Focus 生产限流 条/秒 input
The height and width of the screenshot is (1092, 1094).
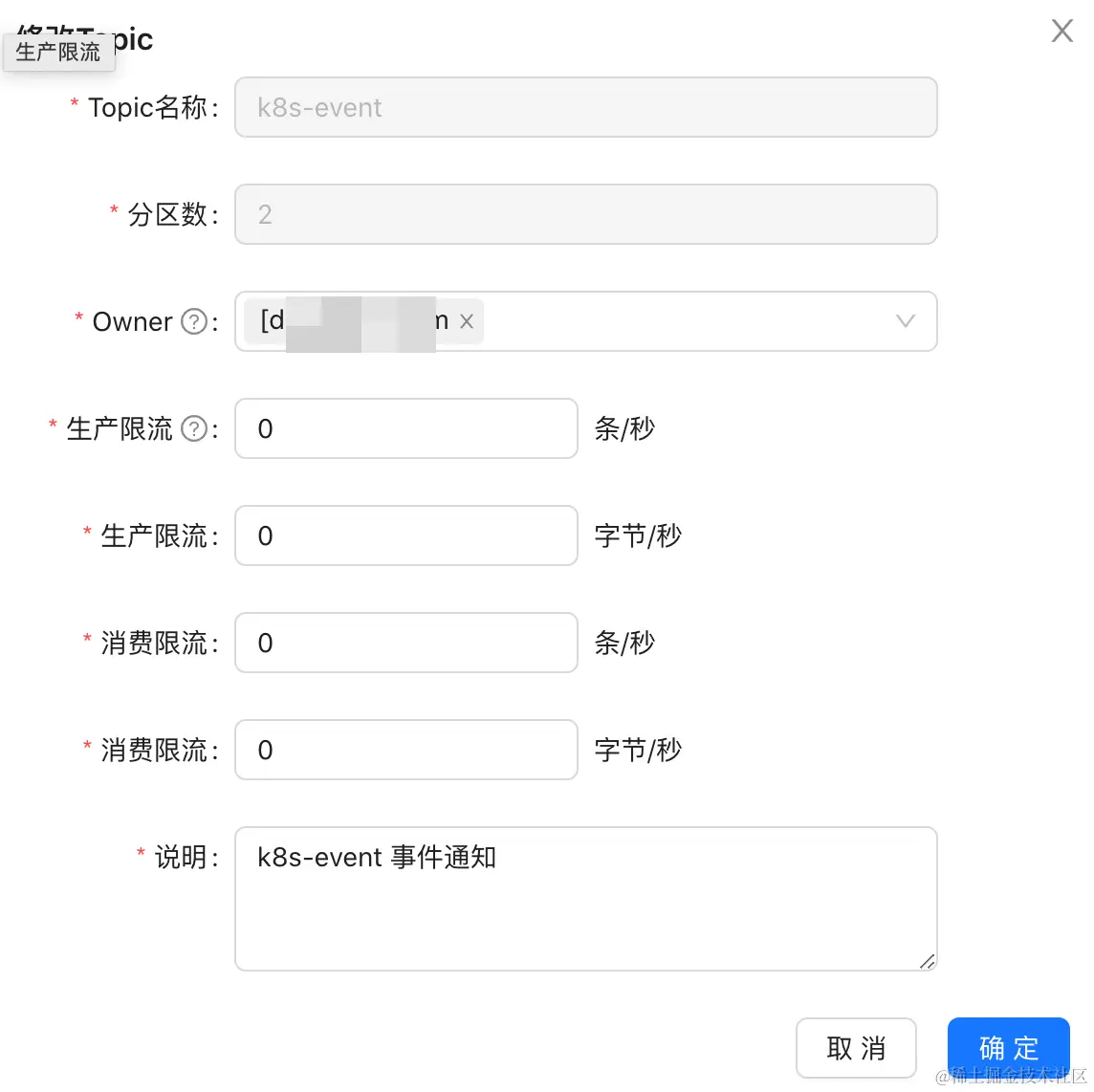pyautogui.click(x=406, y=428)
